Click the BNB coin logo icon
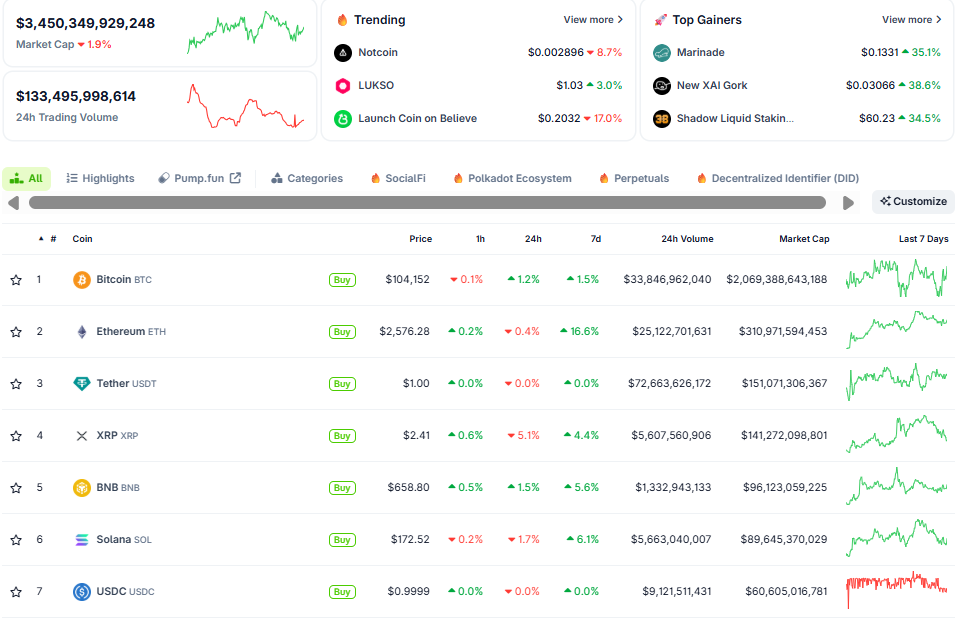Viewport: 967px width, 619px height. click(82, 488)
